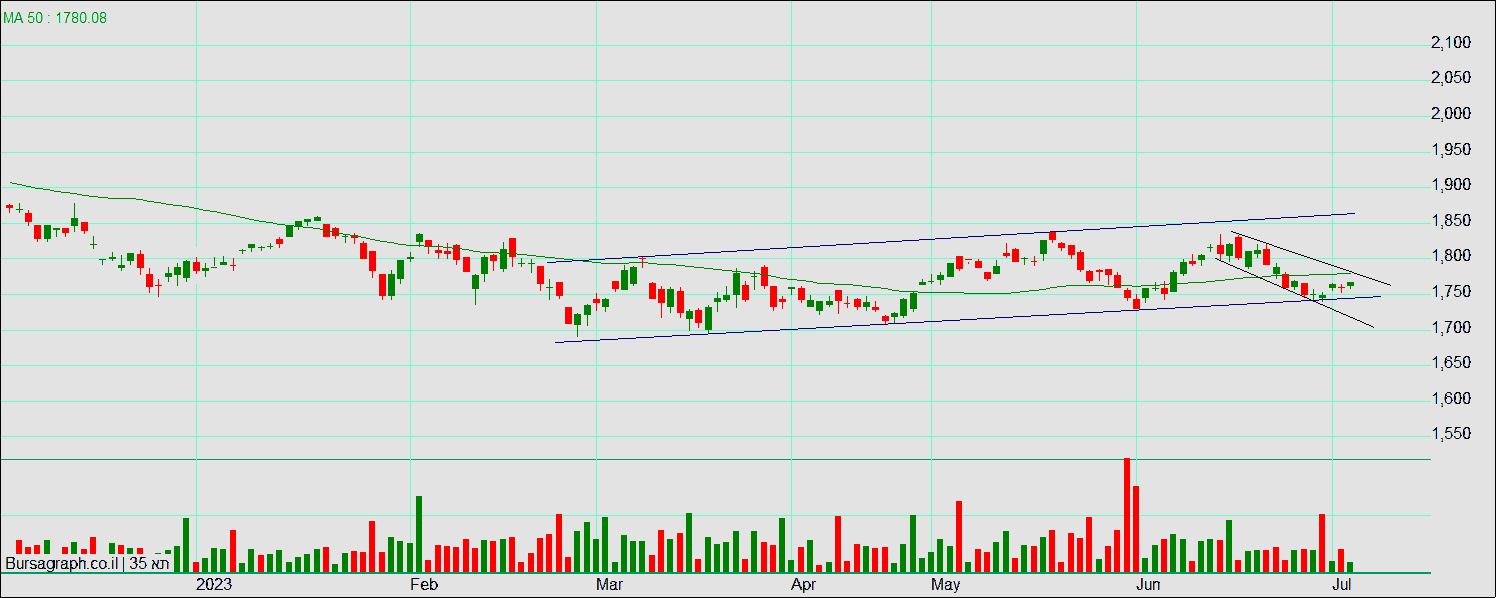Click the 1,700 price axis label
Viewport: 1496px width, 598px height.
[x=1450, y=328]
